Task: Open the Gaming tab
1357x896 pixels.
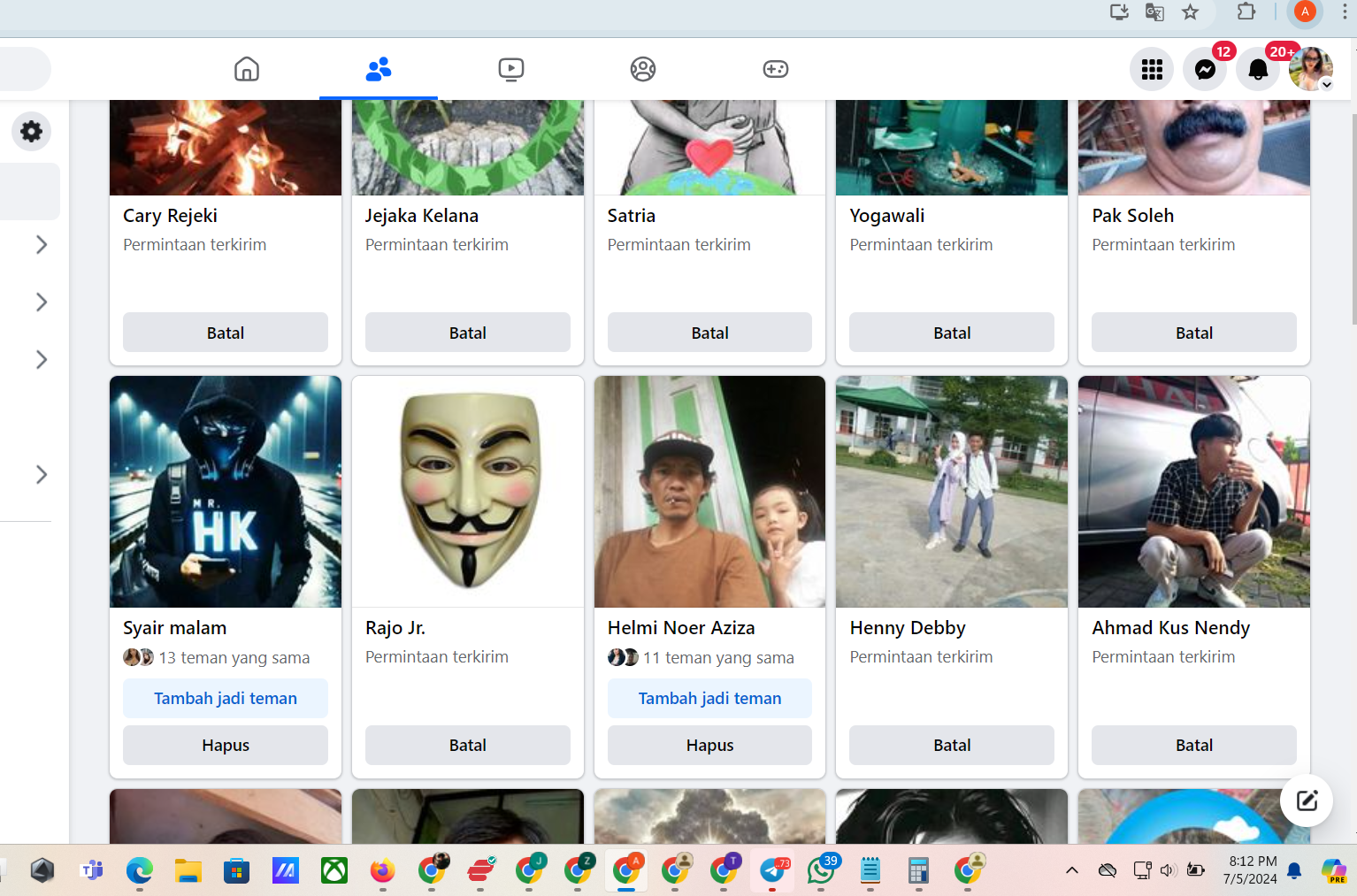Action: tap(776, 69)
